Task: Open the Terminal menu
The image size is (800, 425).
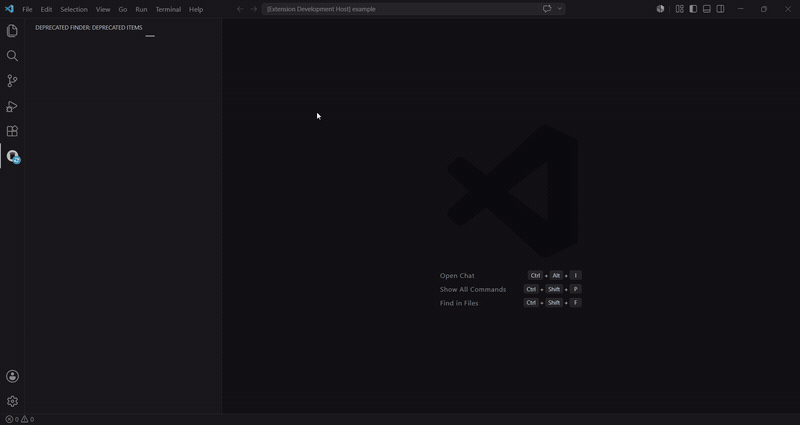Action: pyautogui.click(x=168, y=9)
